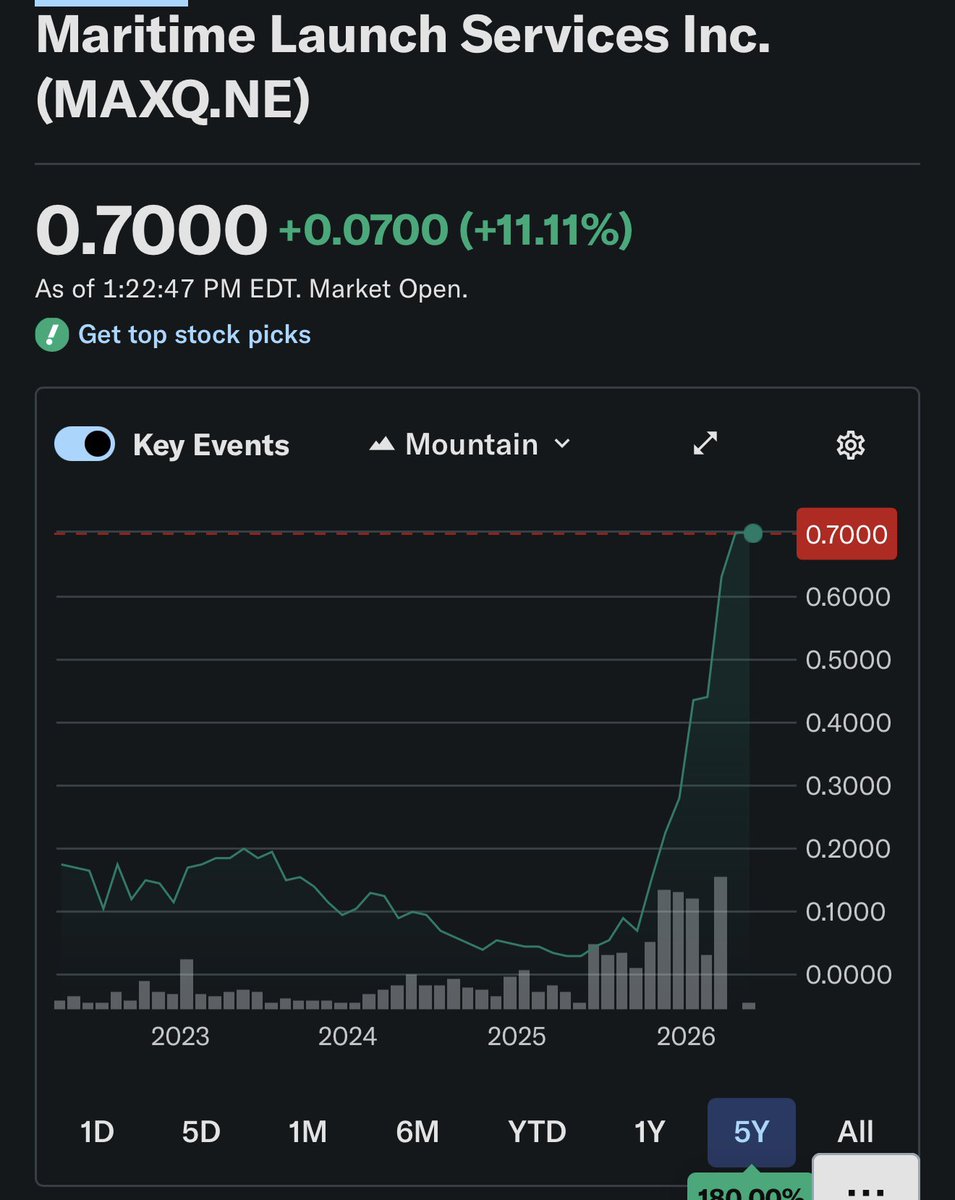Viewport: 955px width, 1200px height.
Task: Click the green current price dot on chart
Action: click(753, 534)
